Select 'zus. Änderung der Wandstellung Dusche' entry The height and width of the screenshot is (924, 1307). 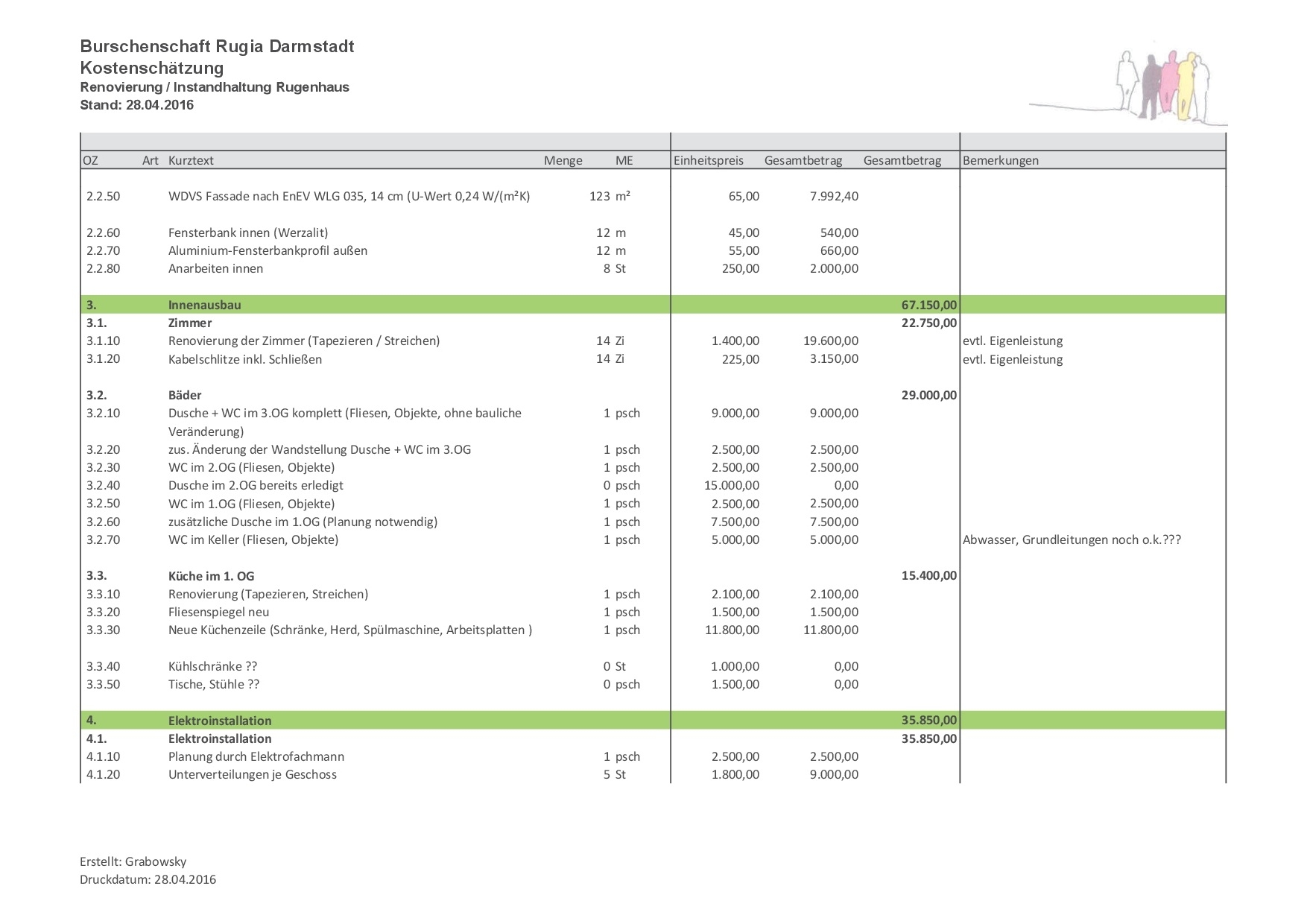tap(320, 450)
